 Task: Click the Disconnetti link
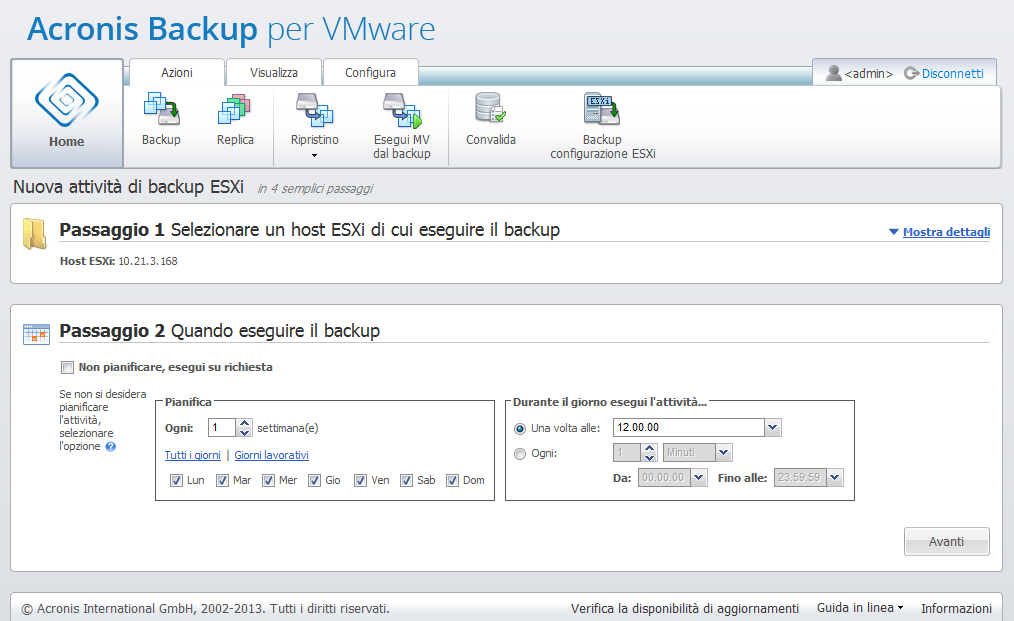[x=953, y=74]
